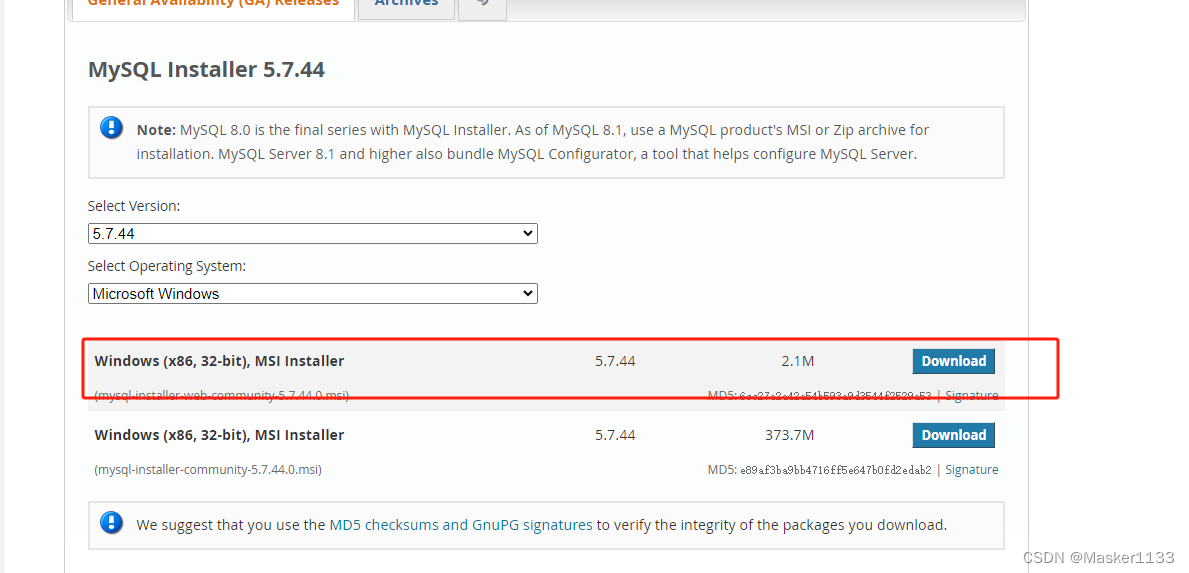Open the Select Operating System dropdown

click(x=312, y=293)
